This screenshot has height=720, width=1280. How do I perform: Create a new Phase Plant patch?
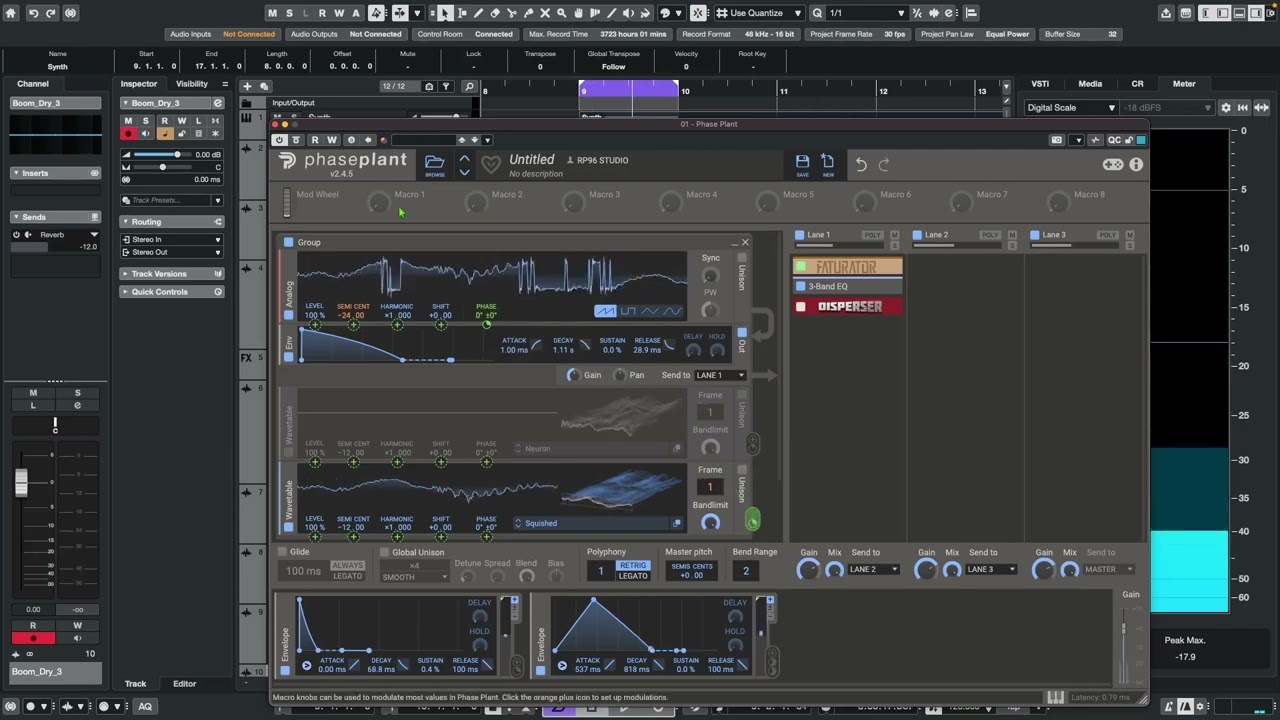click(x=828, y=165)
